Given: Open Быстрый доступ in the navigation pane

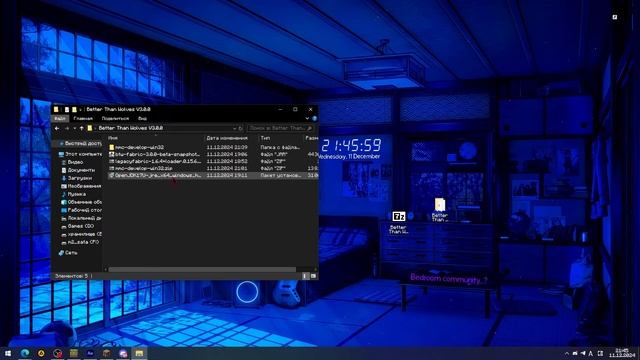Looking at the screenshot, I should coord(80,144).
